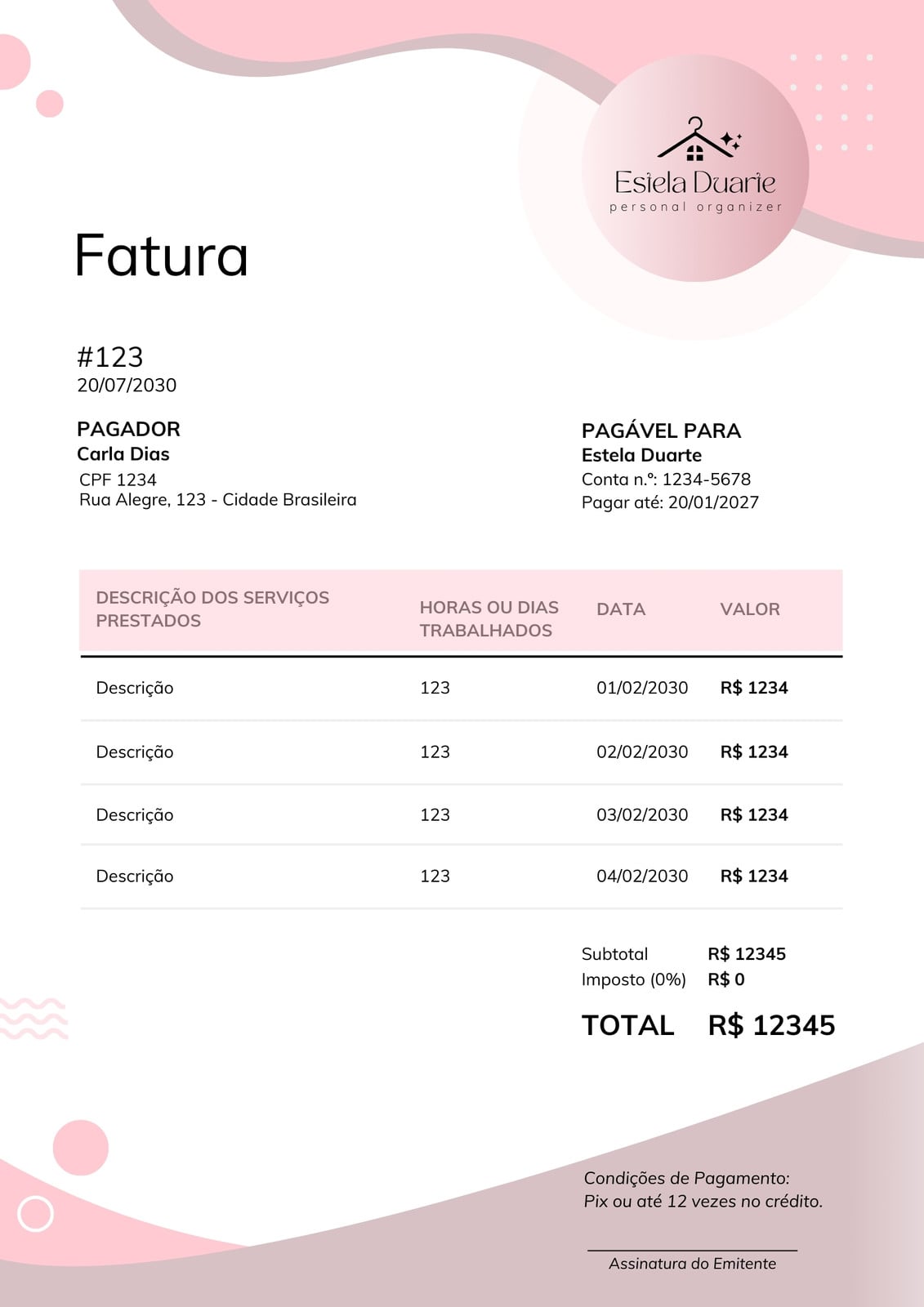Select the Rua Alegre address line
The width and height of the screenshot is (924, 1307).
[x=218, y=499]
